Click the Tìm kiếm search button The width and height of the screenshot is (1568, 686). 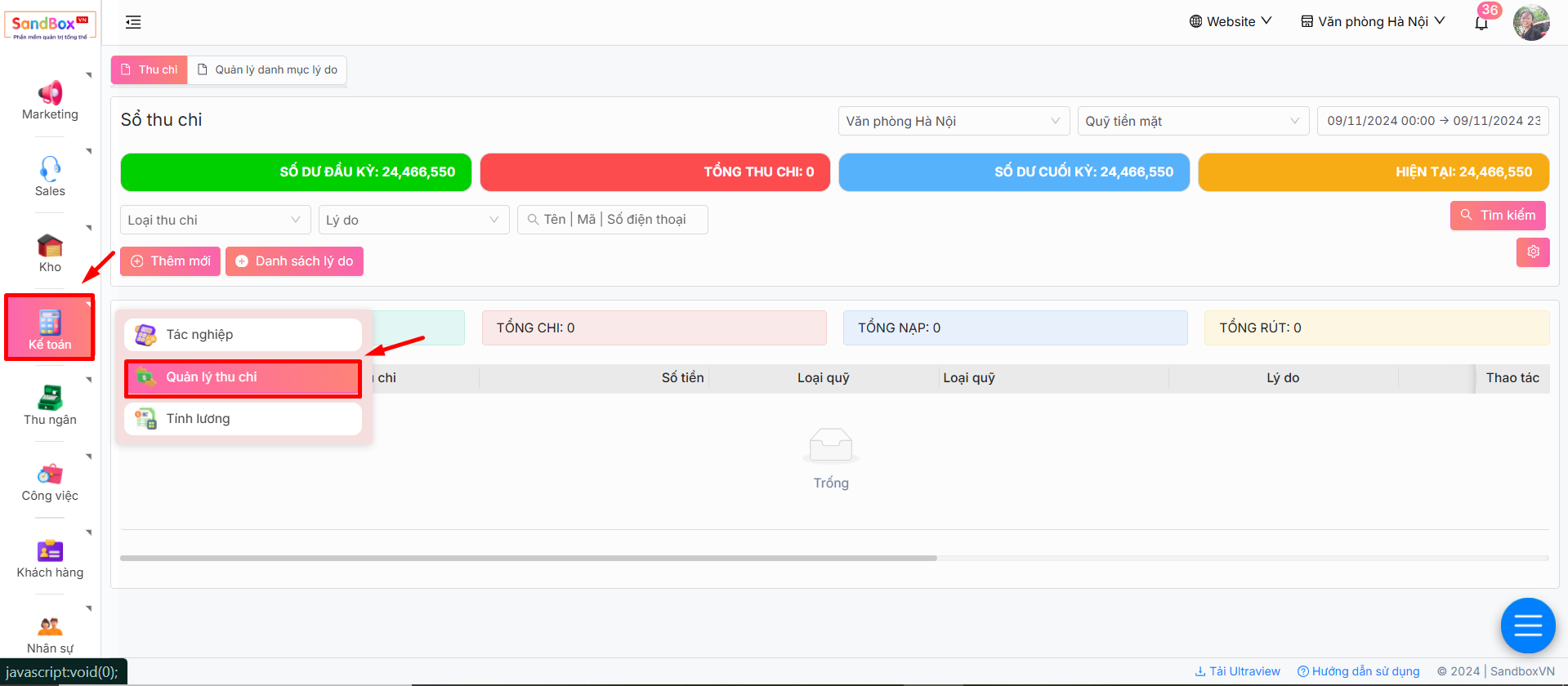1497,216
